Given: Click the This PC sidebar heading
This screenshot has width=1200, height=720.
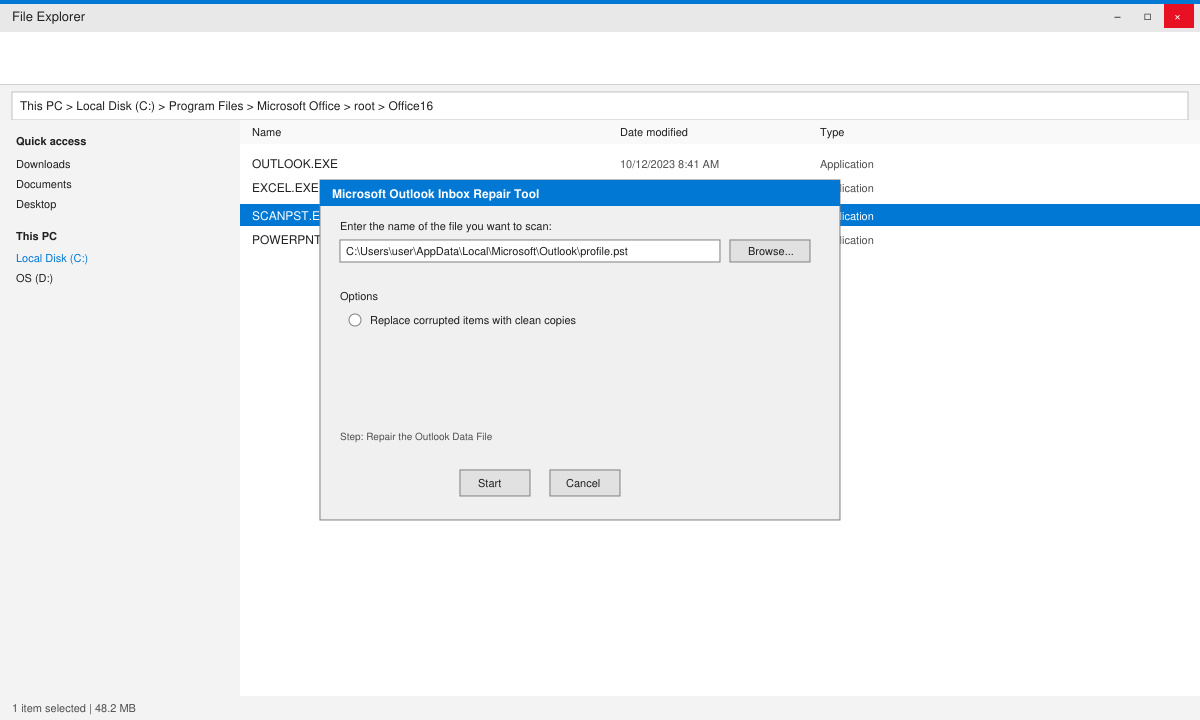Looking at the screenshot, I should tap(36, 236).
